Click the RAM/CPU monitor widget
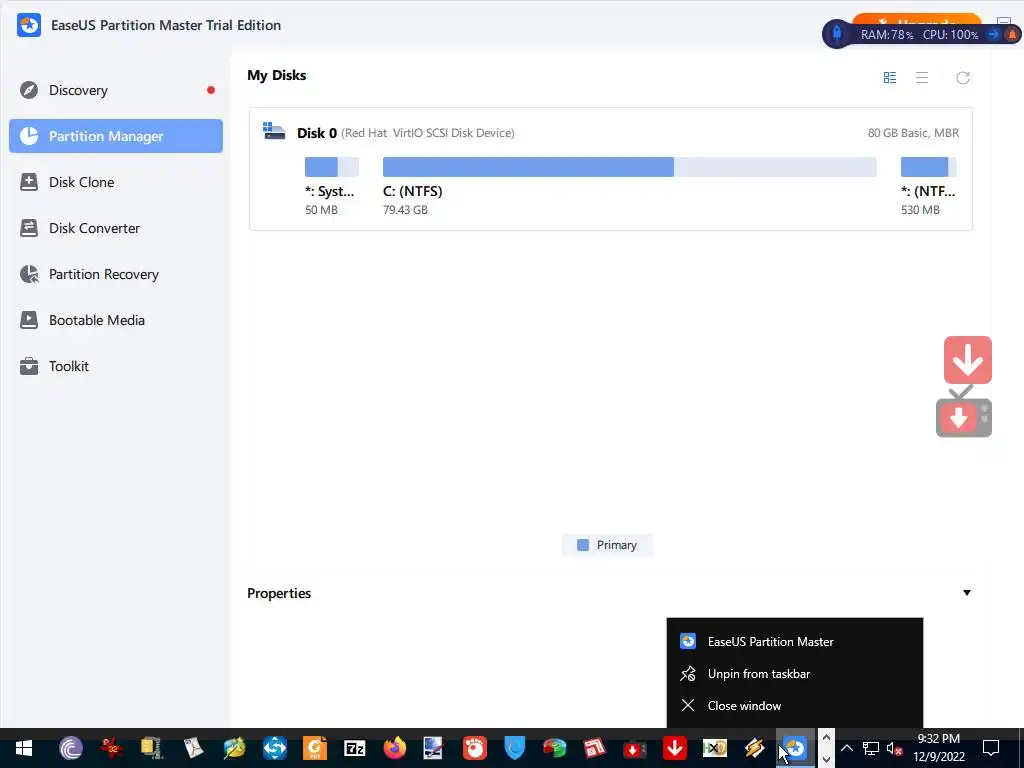Image resolution: width=1024 pixels, height=768 pixels. click(x=921, y=34)
